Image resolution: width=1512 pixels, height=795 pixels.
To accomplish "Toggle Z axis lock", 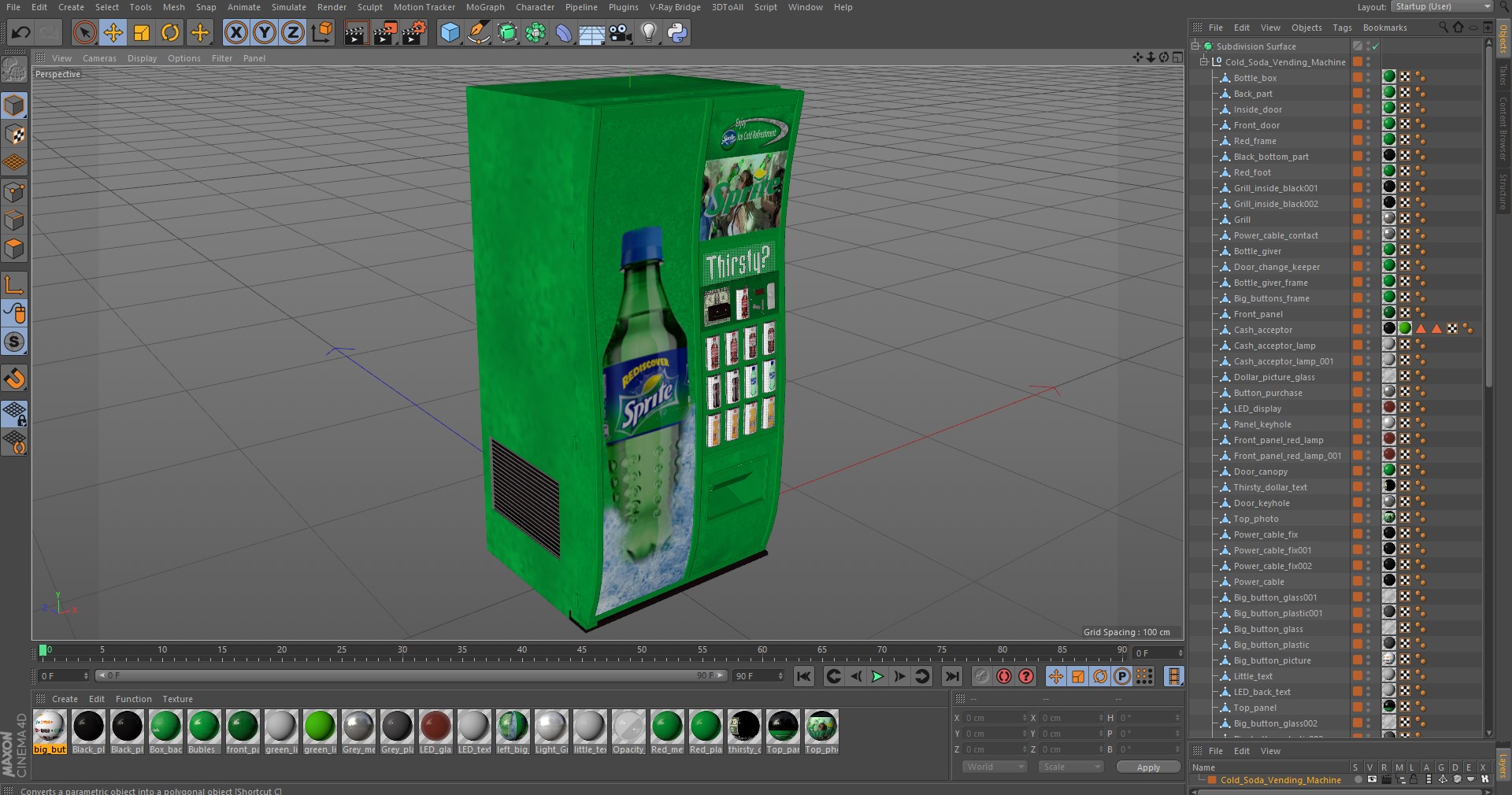I will (x=293, y=32).
